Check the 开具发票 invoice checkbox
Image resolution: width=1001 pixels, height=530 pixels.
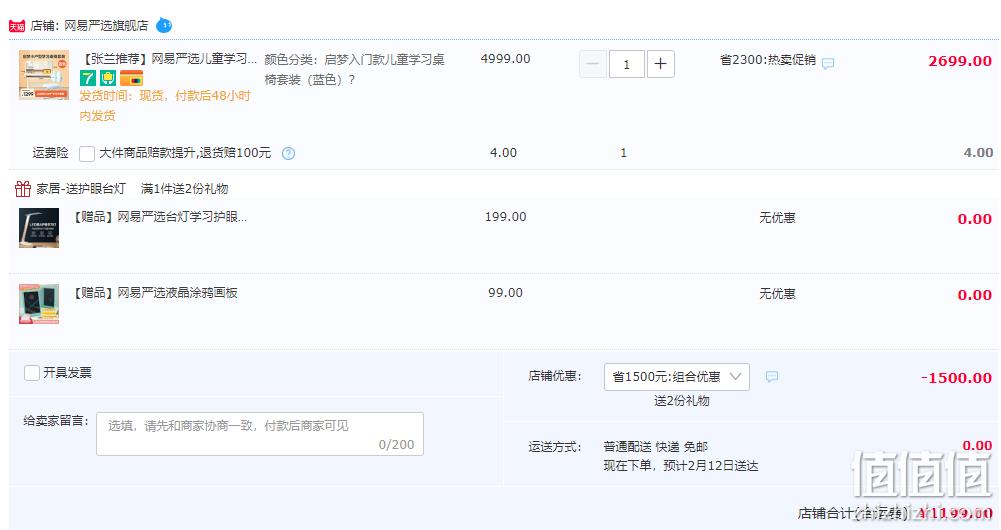(32, 373)
